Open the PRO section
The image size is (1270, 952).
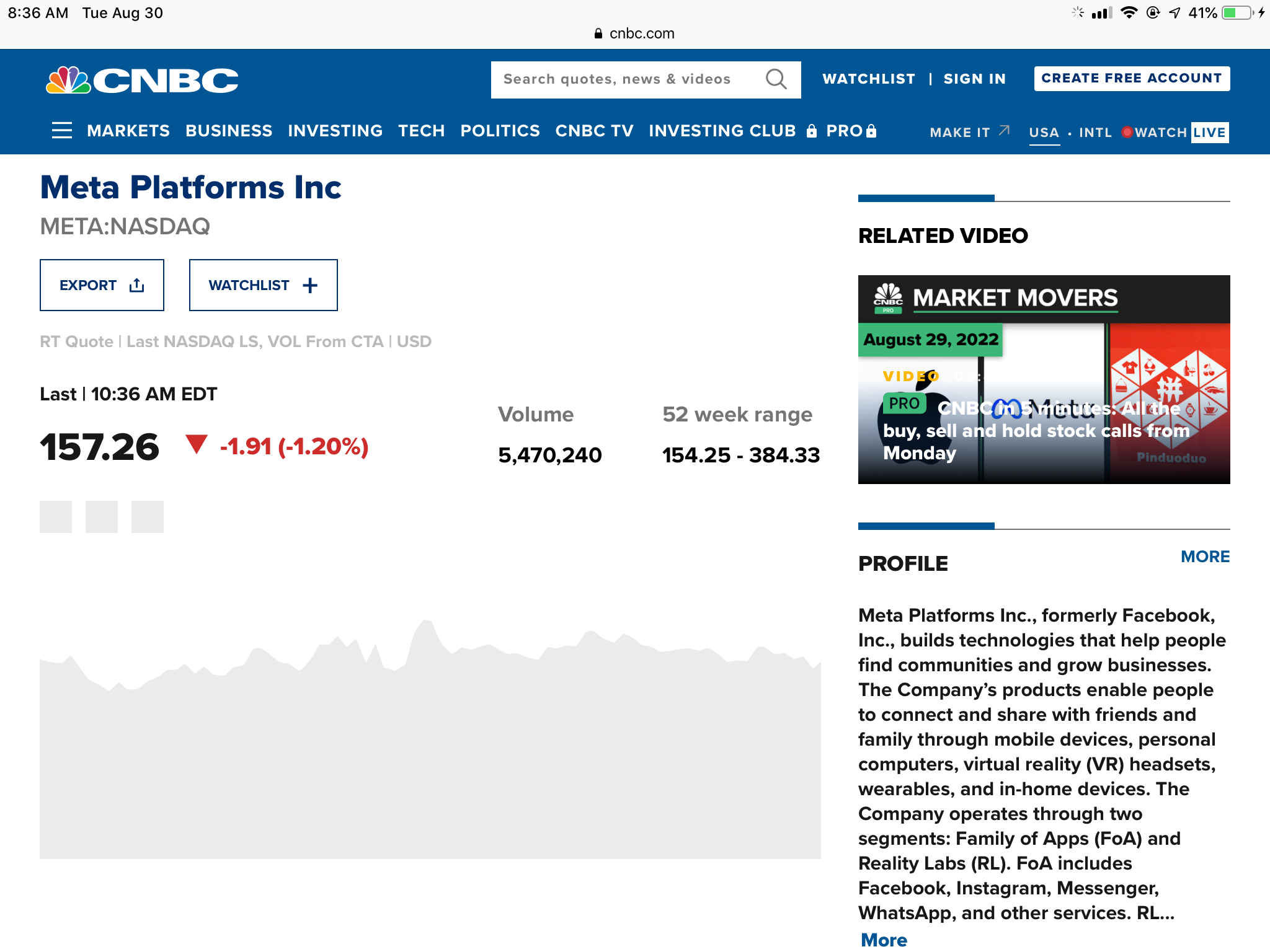pos(845,131)
